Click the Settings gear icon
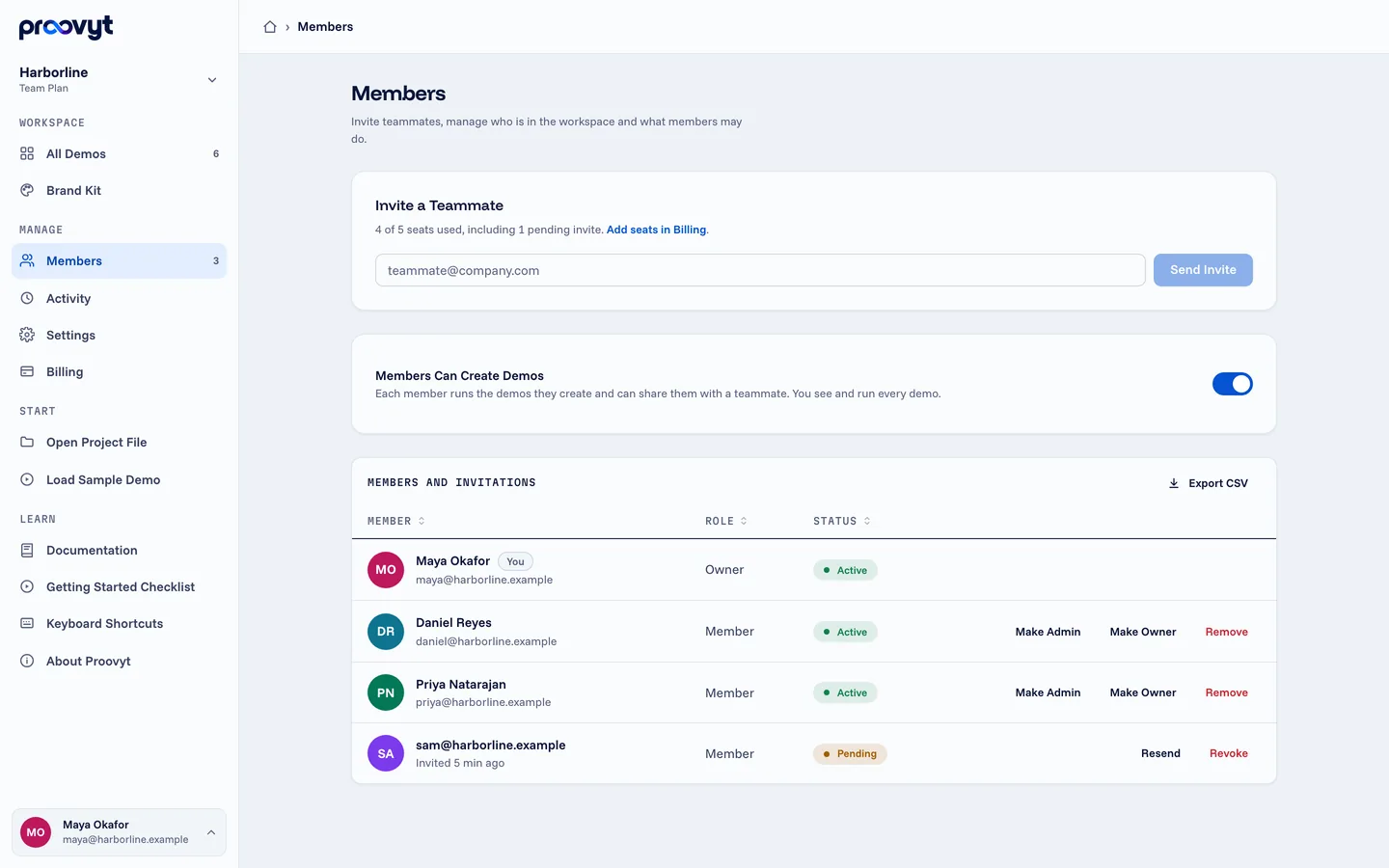The image size is (1389, 868). point(27,335)
